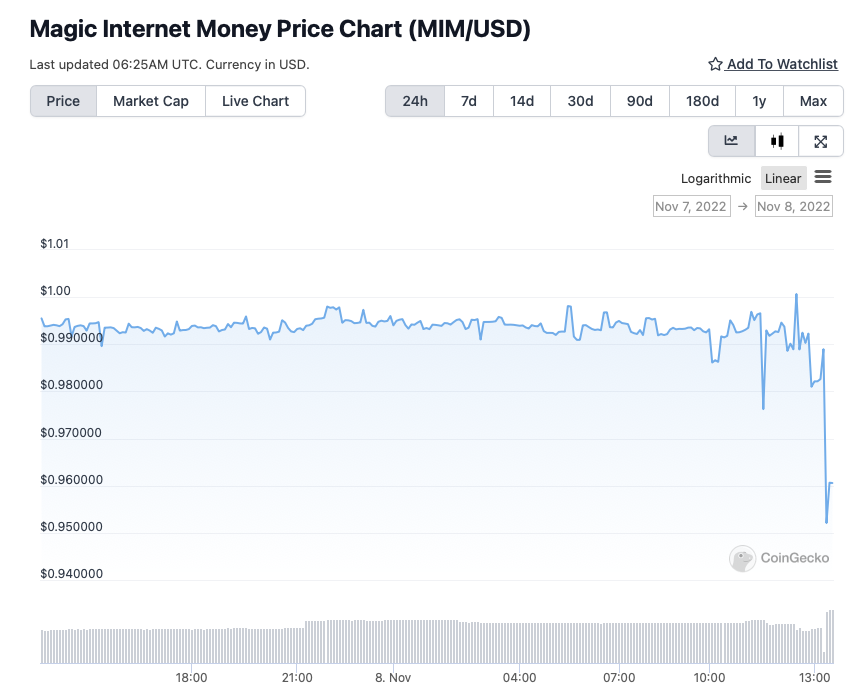
Task: Choose the 30d time range
Action: coord(580,101)
